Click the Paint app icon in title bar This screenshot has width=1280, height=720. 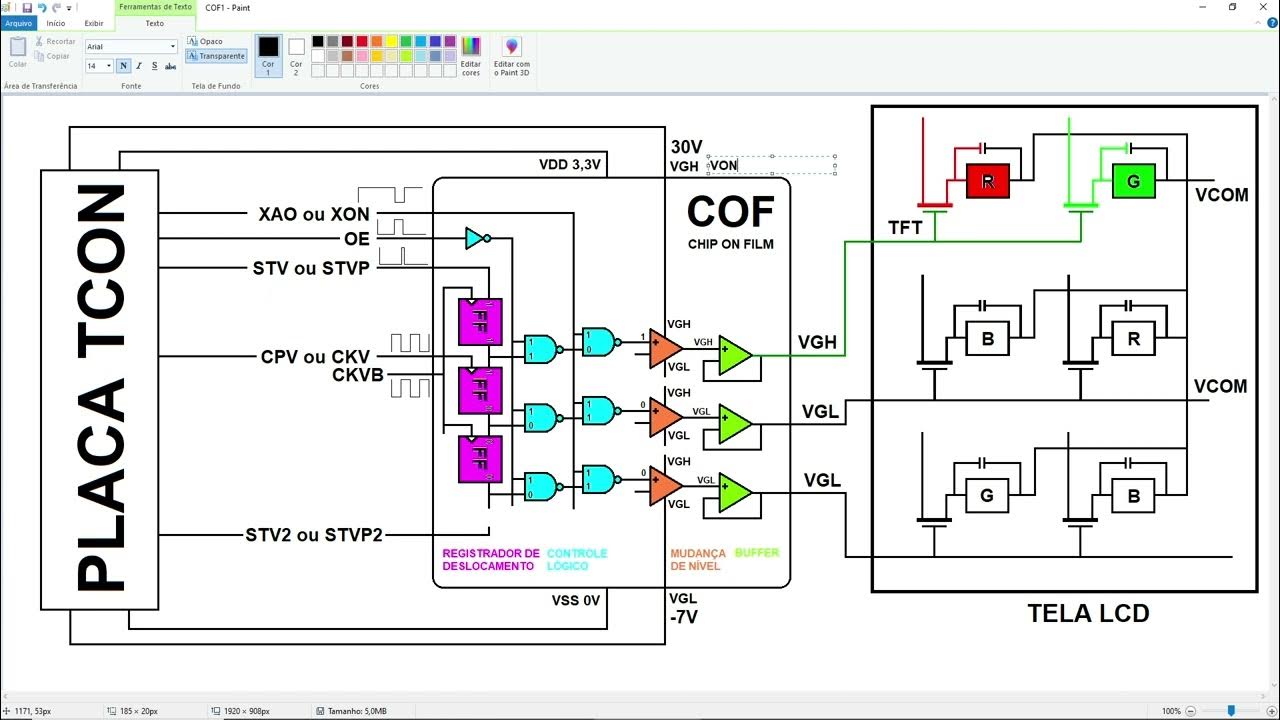8,7
